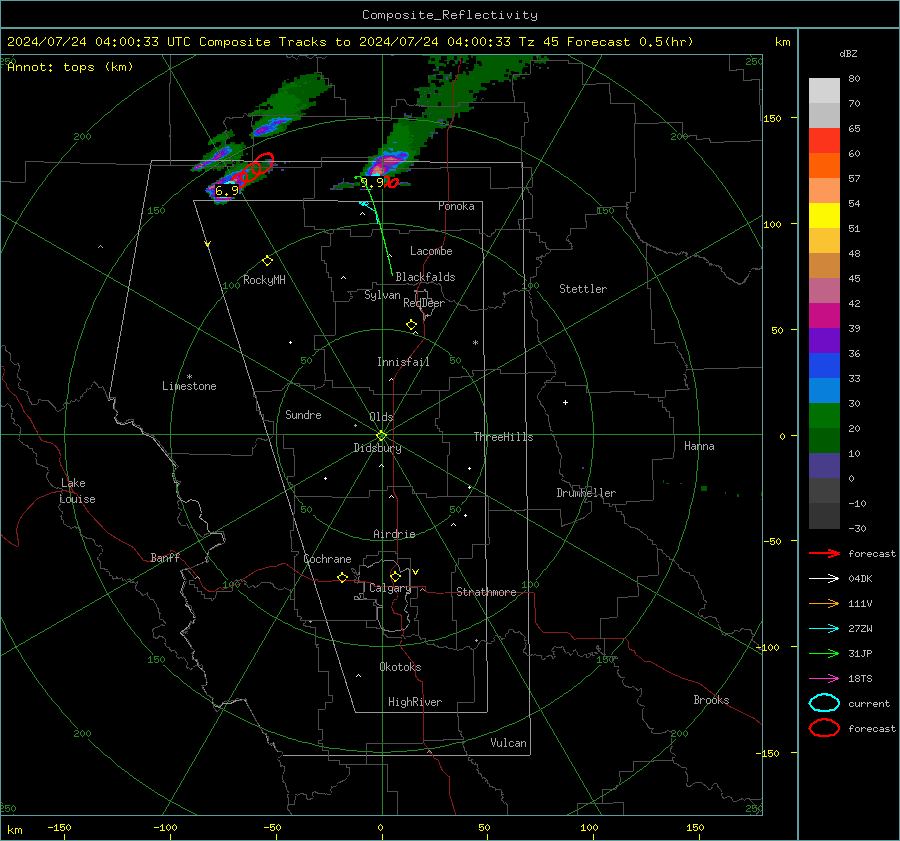
Task: Click the yellow diamond marker above Calgary
Action: [395, 576]
